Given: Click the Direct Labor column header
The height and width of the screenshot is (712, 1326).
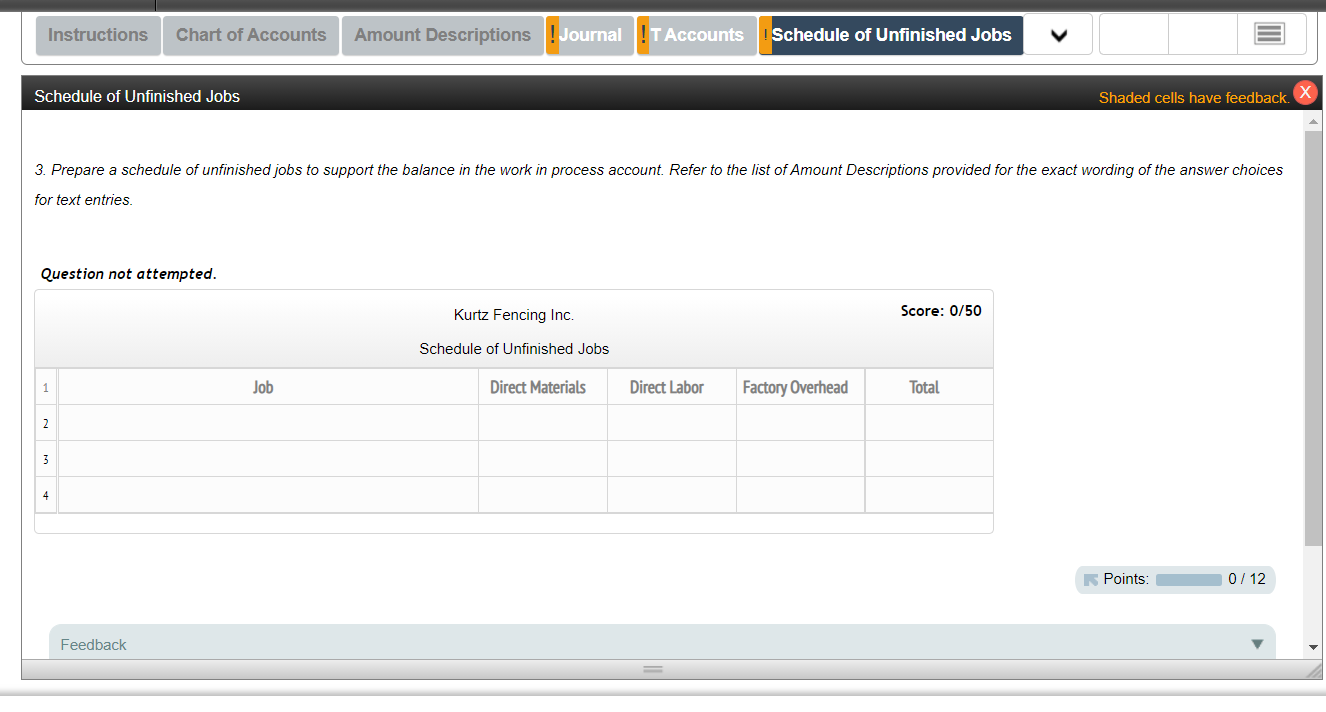Looking at the screenshot, I should [x=672, y=387].
